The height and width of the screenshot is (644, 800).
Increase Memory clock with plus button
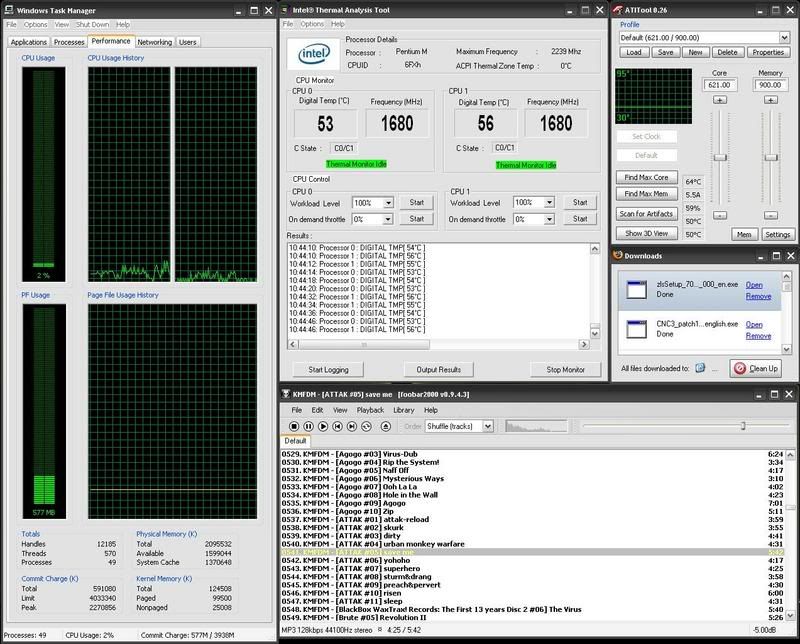(x=770, y=100)
